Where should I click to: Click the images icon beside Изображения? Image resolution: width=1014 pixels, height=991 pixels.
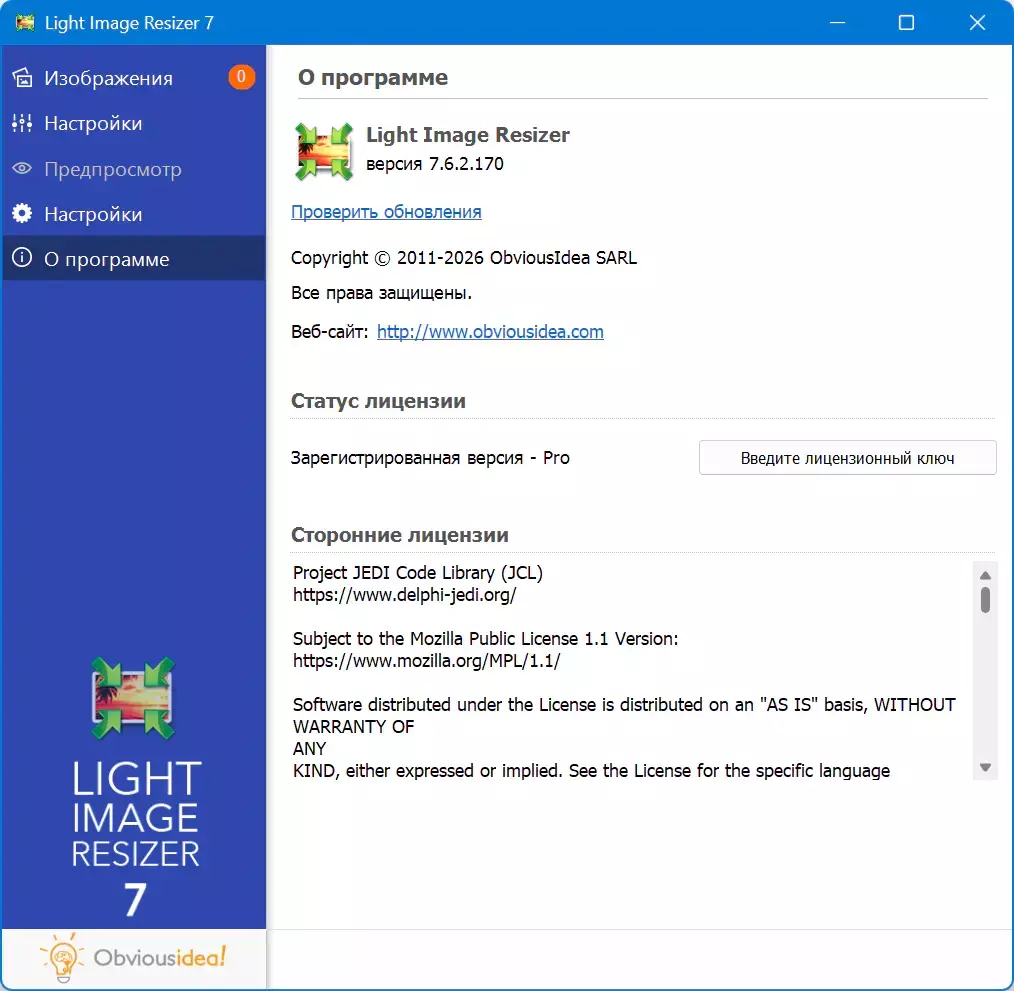22,78
